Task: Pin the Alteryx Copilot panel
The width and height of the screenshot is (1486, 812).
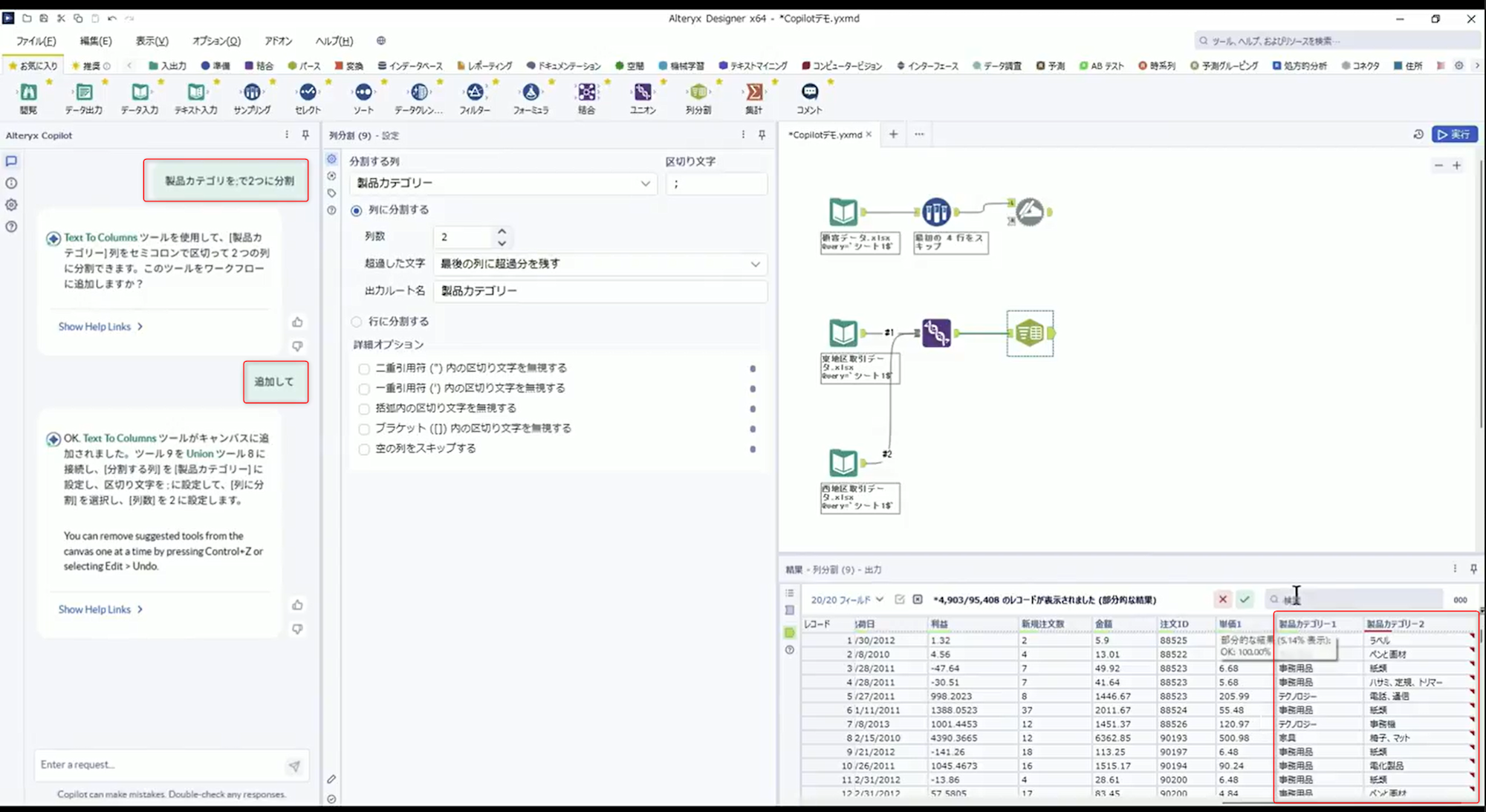Action: tap(305, 134)
